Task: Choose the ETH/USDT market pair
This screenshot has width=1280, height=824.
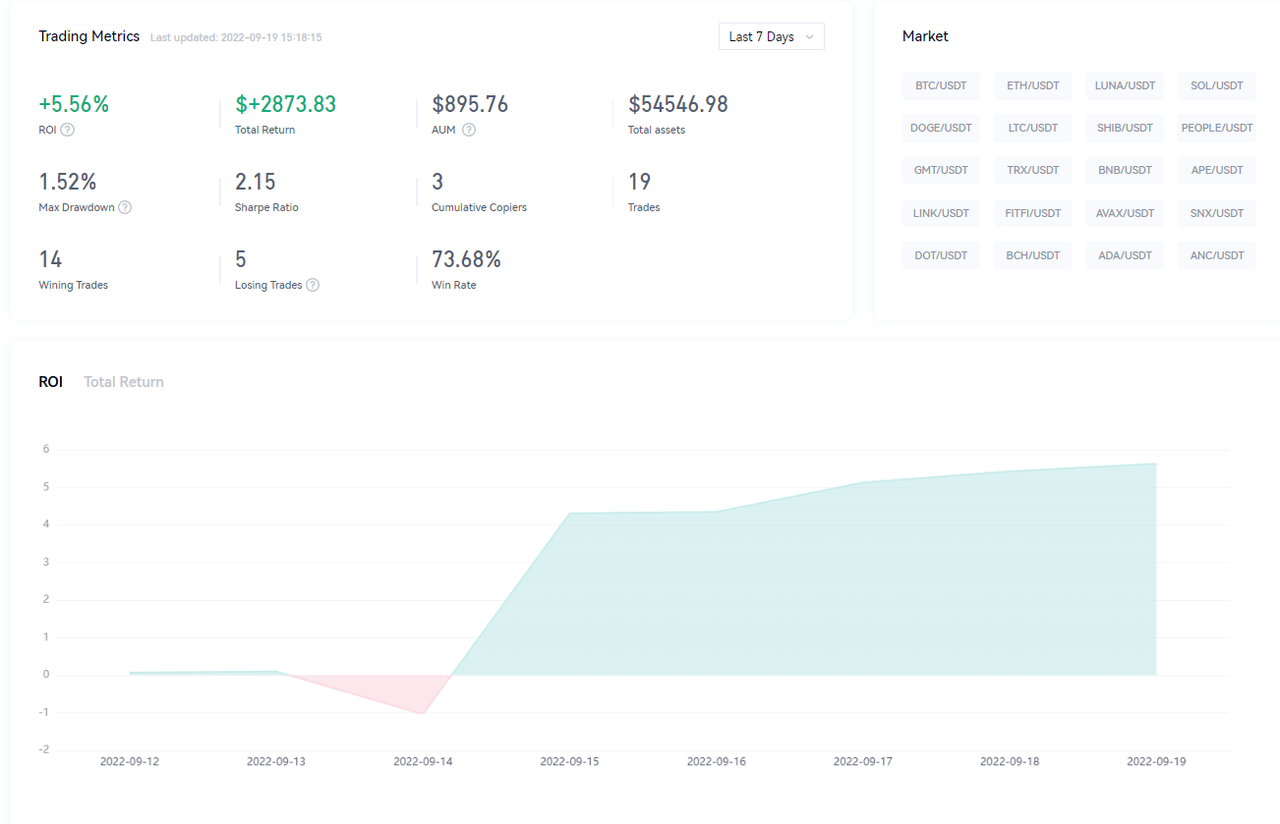Action: click(x=1033, y=86)
